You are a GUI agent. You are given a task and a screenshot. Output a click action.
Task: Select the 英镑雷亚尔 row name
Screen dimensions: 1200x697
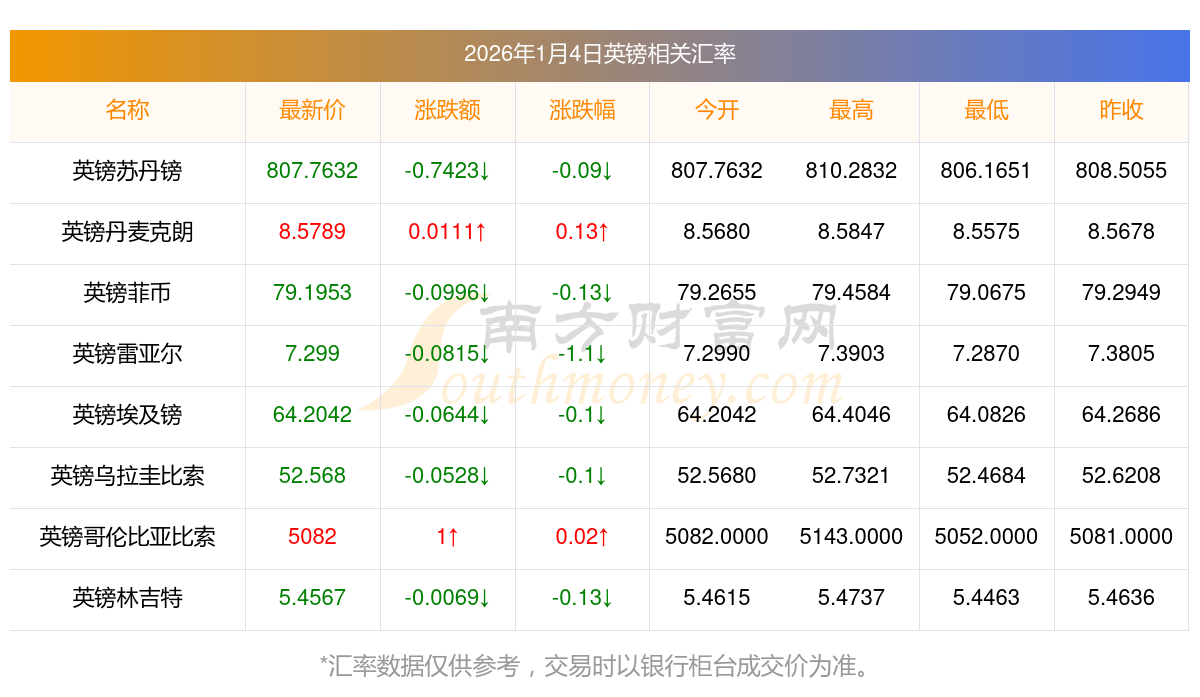coord(127,354)
